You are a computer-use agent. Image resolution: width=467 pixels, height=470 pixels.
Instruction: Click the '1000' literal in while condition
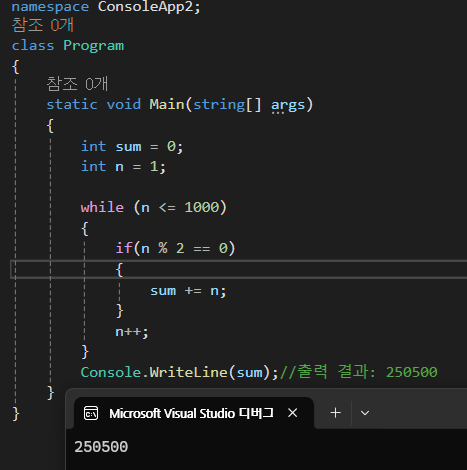pyautogui.click(x=202, y=207)
